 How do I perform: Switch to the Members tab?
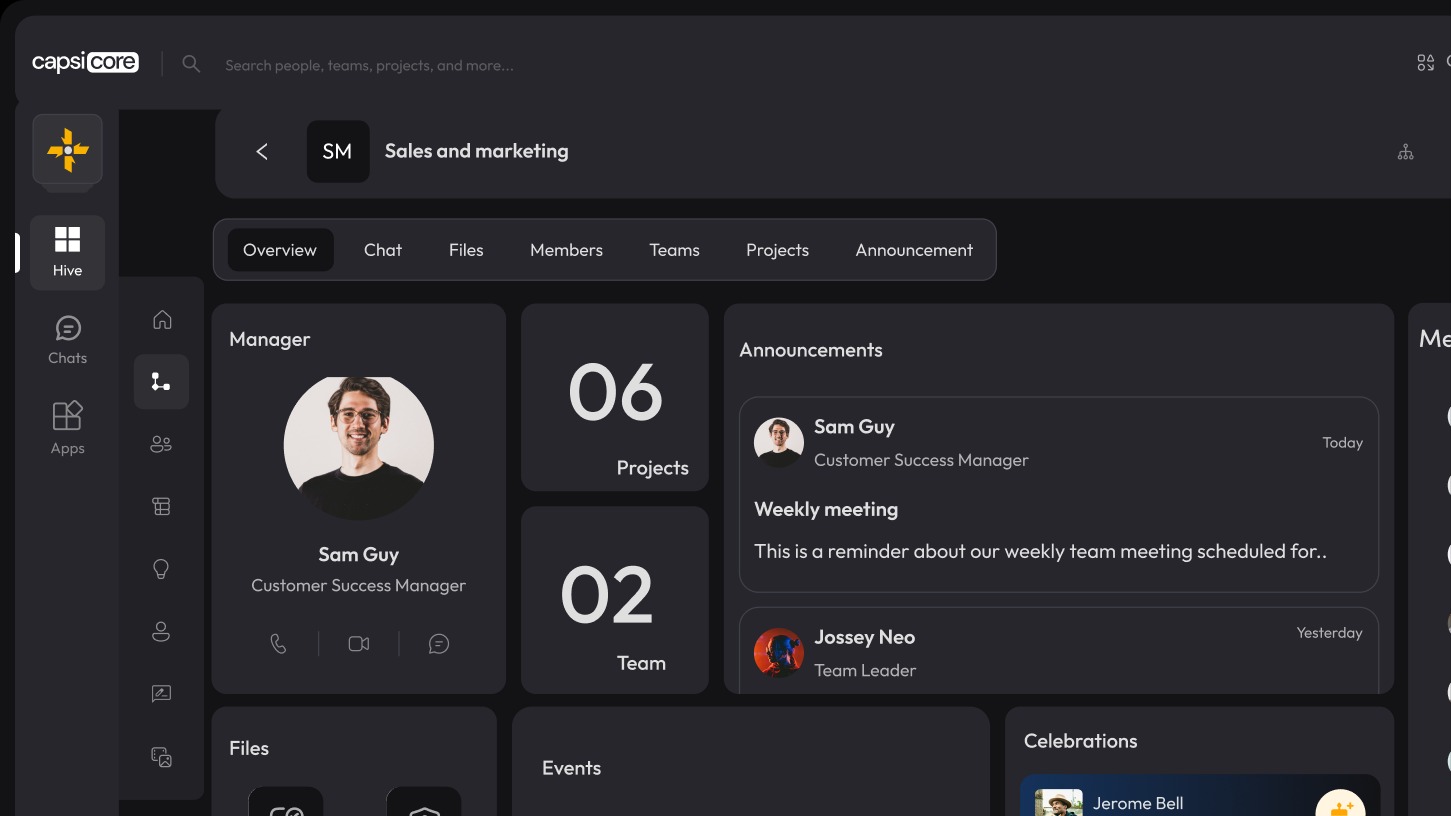coord(566,250)
